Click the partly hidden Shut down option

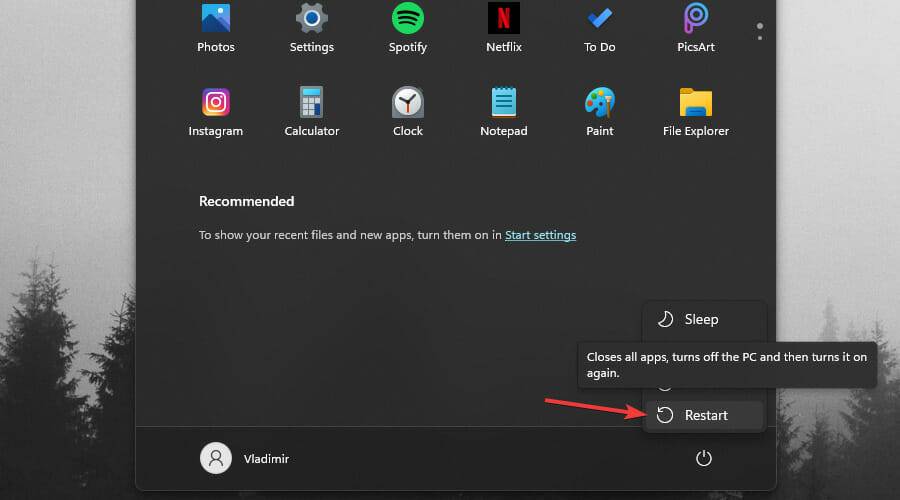click(665, 386)
